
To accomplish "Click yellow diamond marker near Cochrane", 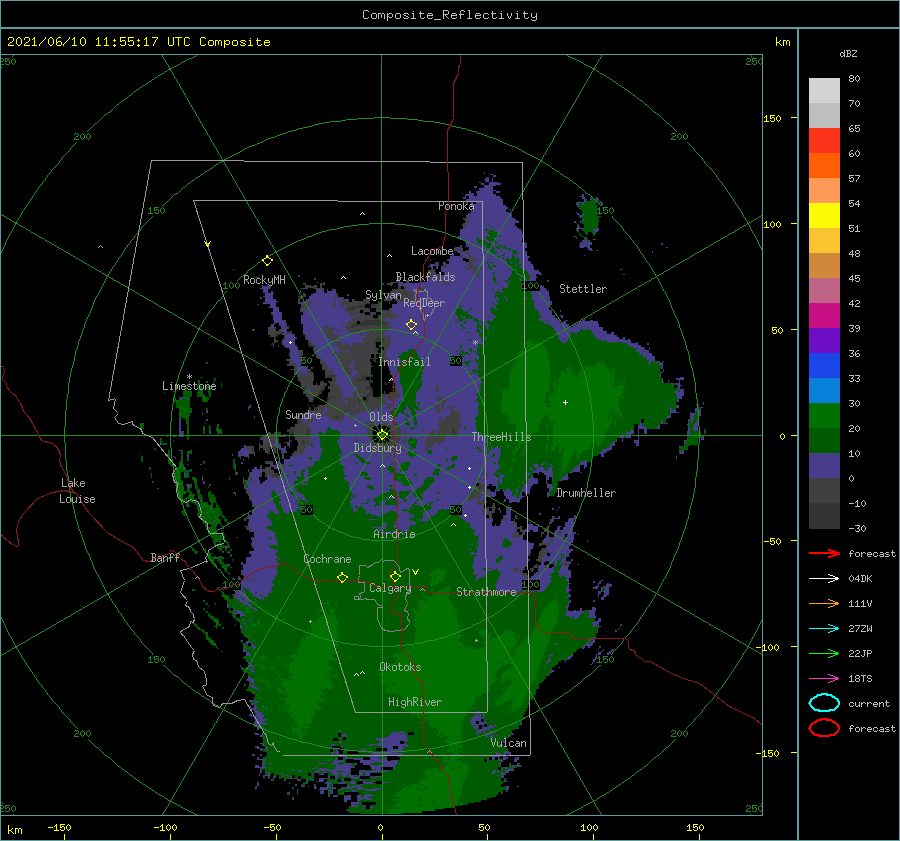I will click(x=342, y=577).
